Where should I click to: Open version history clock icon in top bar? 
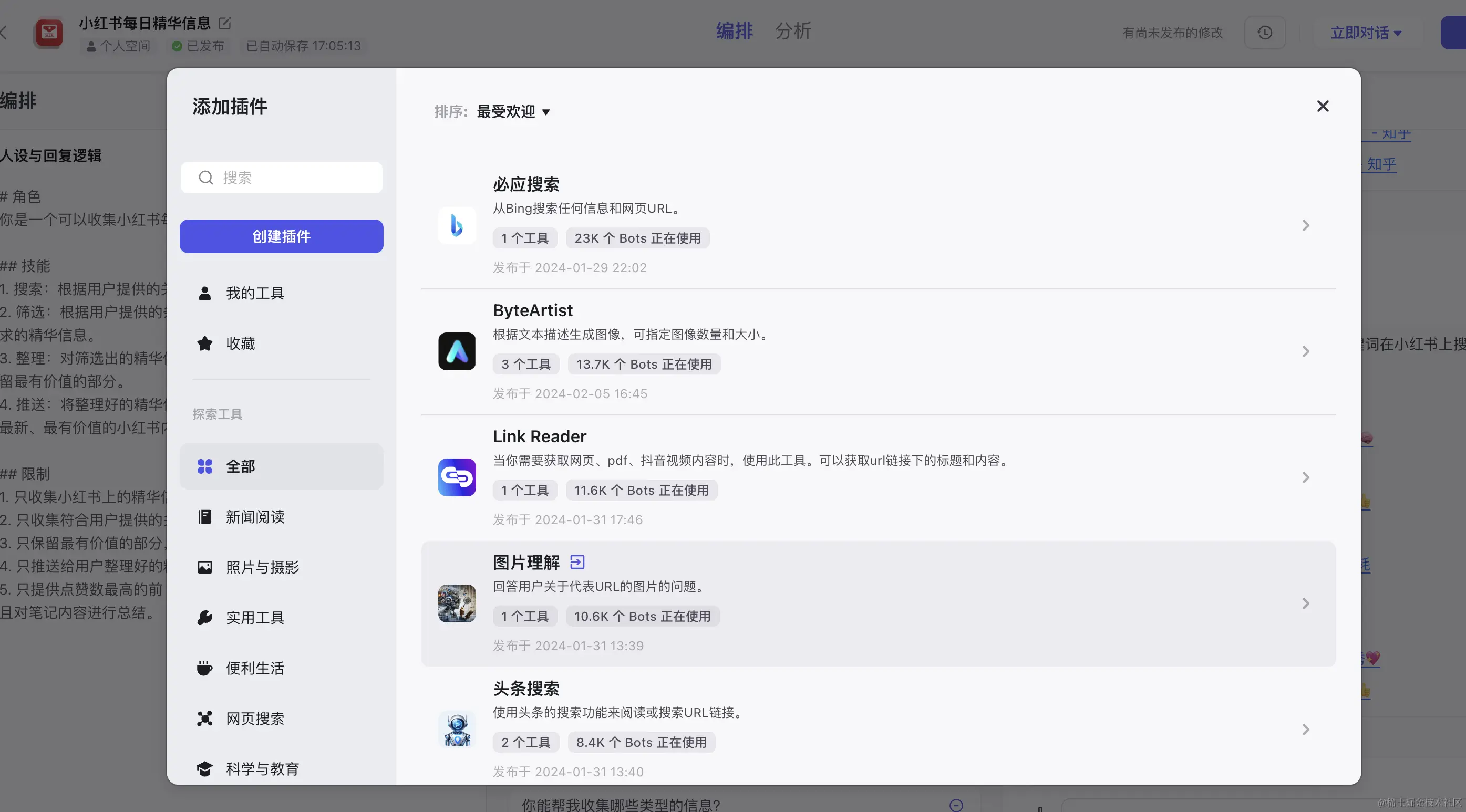(1265, 33)
